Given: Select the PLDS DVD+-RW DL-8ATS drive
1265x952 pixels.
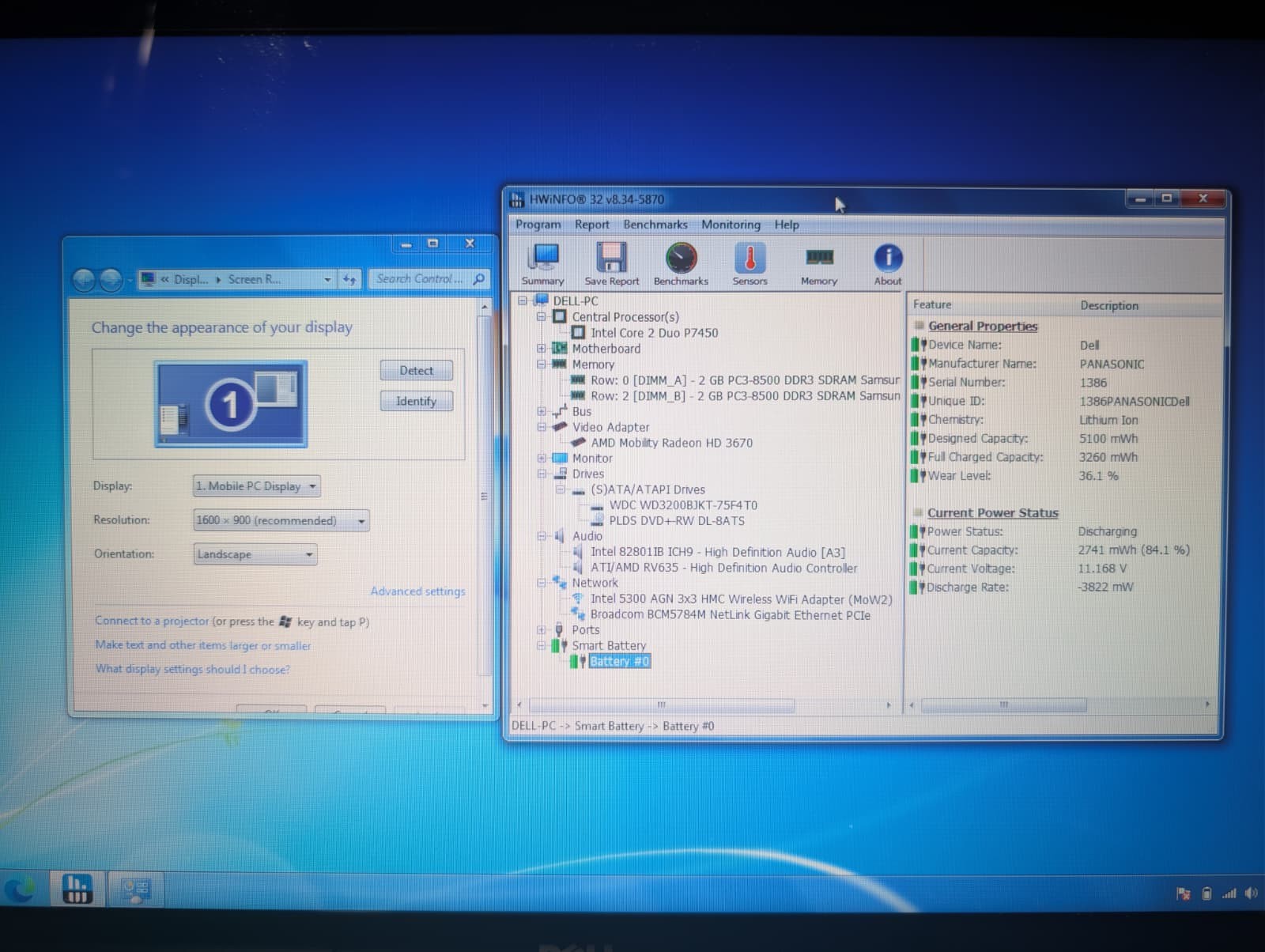Looking at the screenshot, I should [677, 521].
